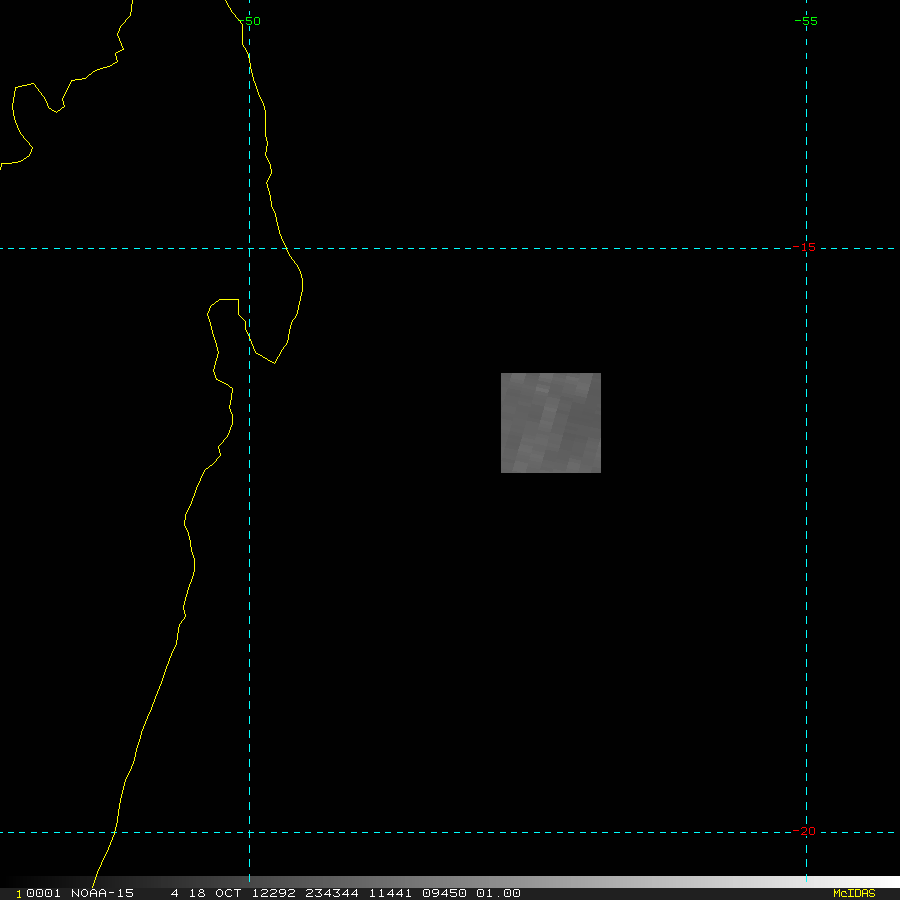
Task: Click the gray satellite image patch
Action: click(550, 422)
